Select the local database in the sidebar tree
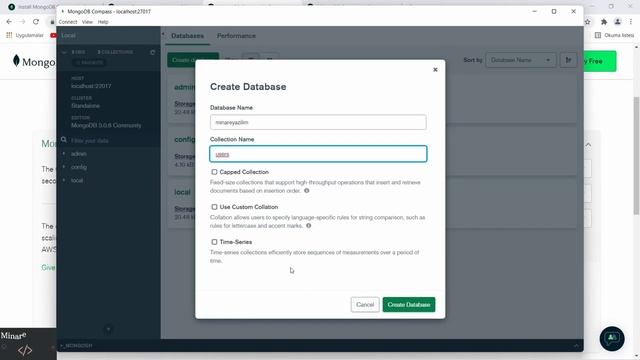Image resolution: width=640 pixels, height=360 pixels. 77,180
